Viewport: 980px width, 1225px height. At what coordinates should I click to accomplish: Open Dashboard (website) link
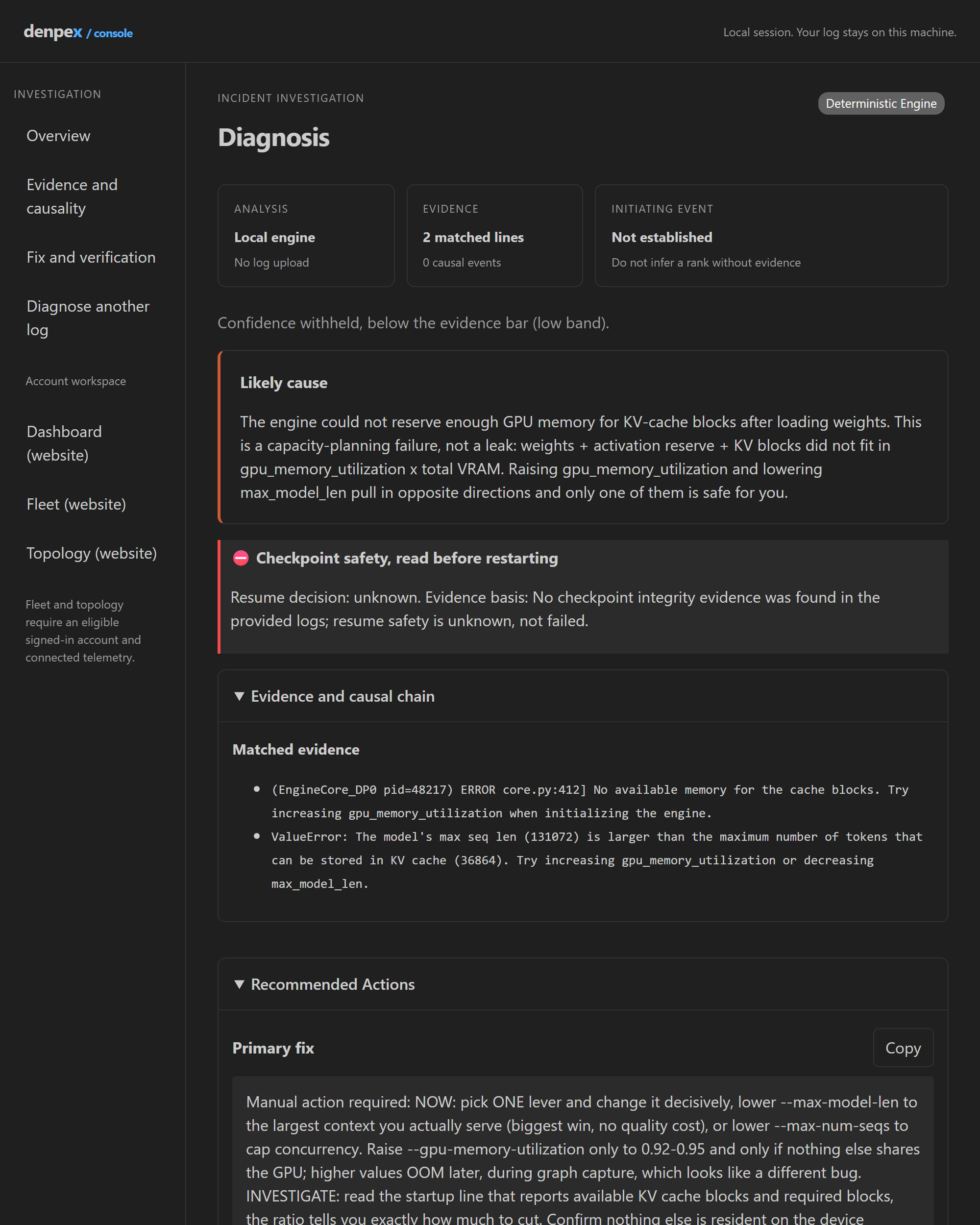click(x=64, y=443)
